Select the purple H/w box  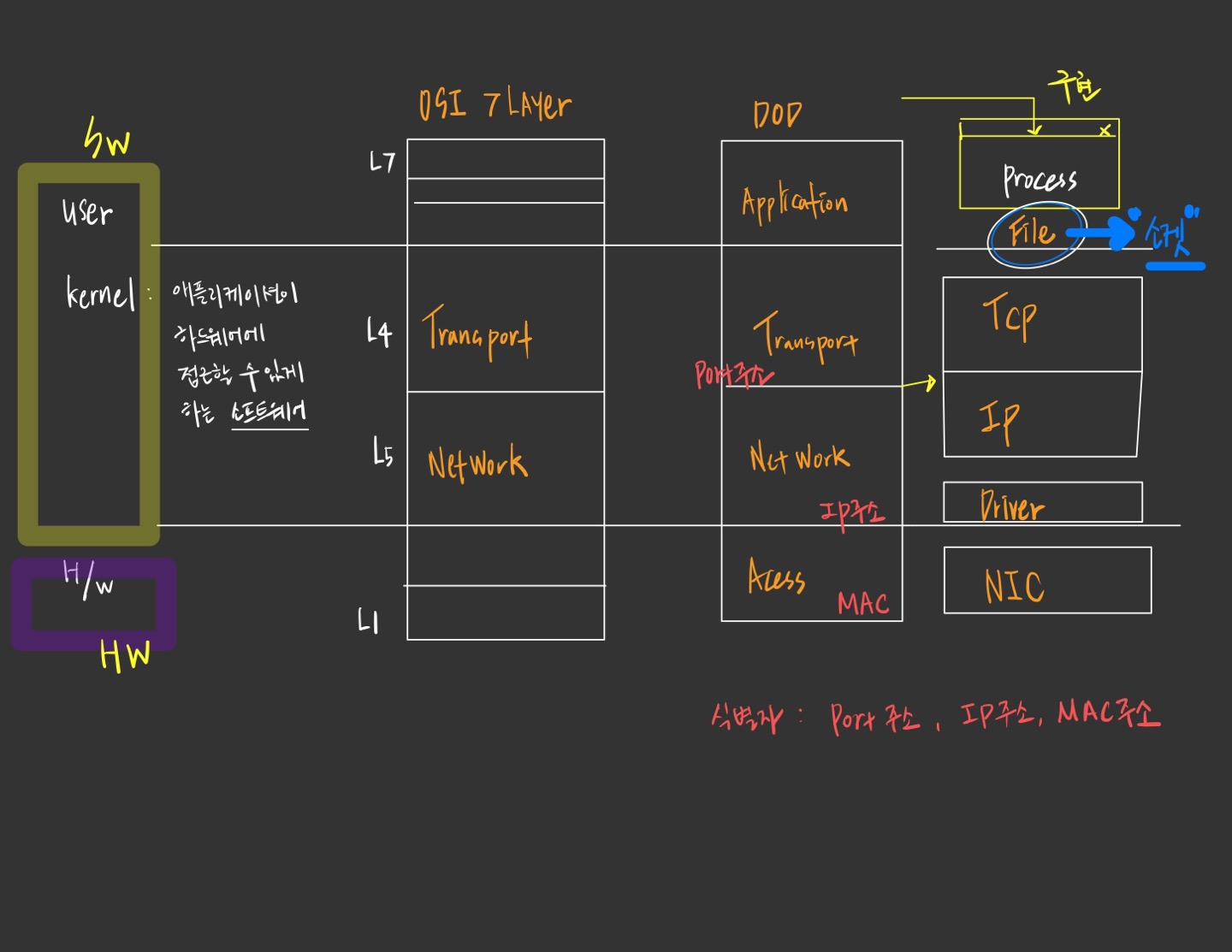pos(92,602)
